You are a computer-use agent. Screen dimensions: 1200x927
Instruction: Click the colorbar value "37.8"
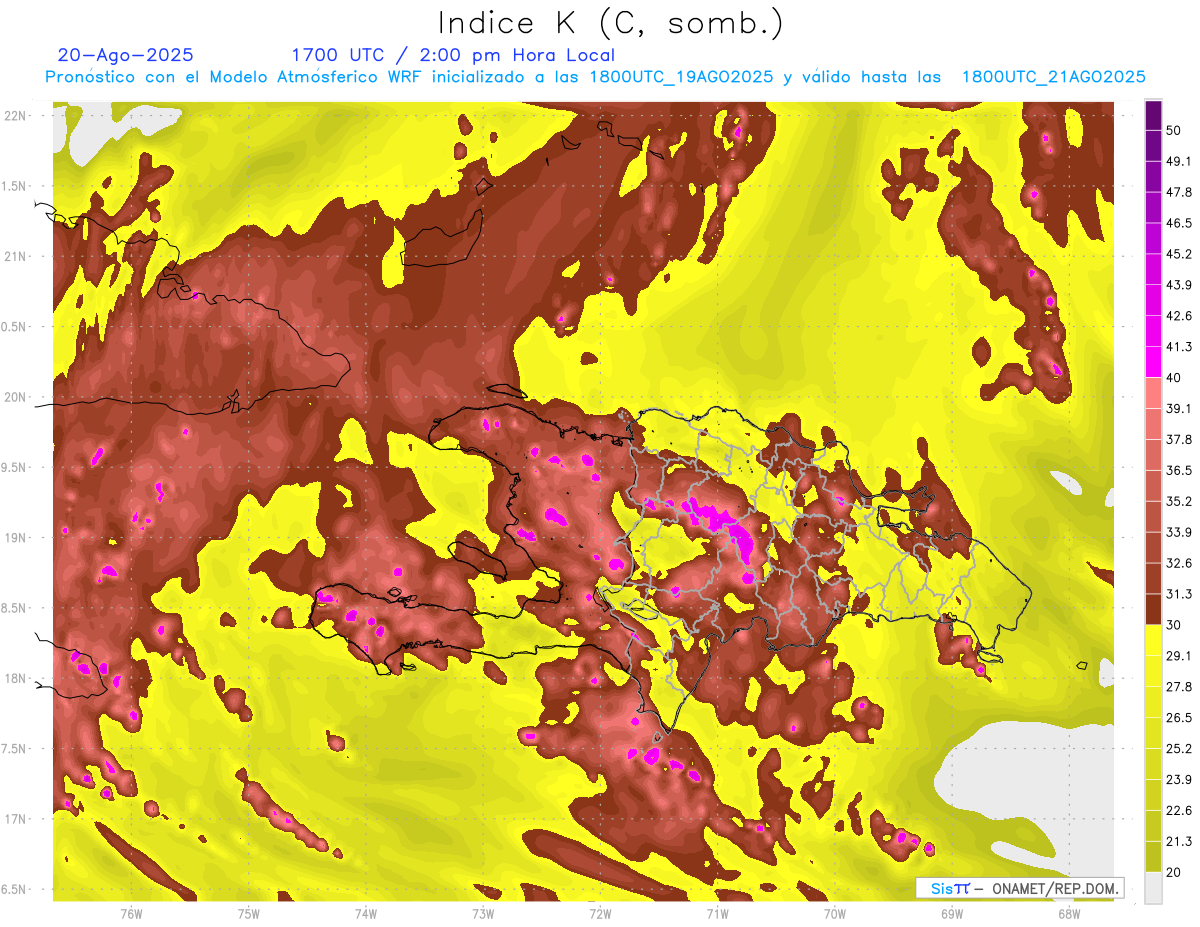tap(1179, 439)
